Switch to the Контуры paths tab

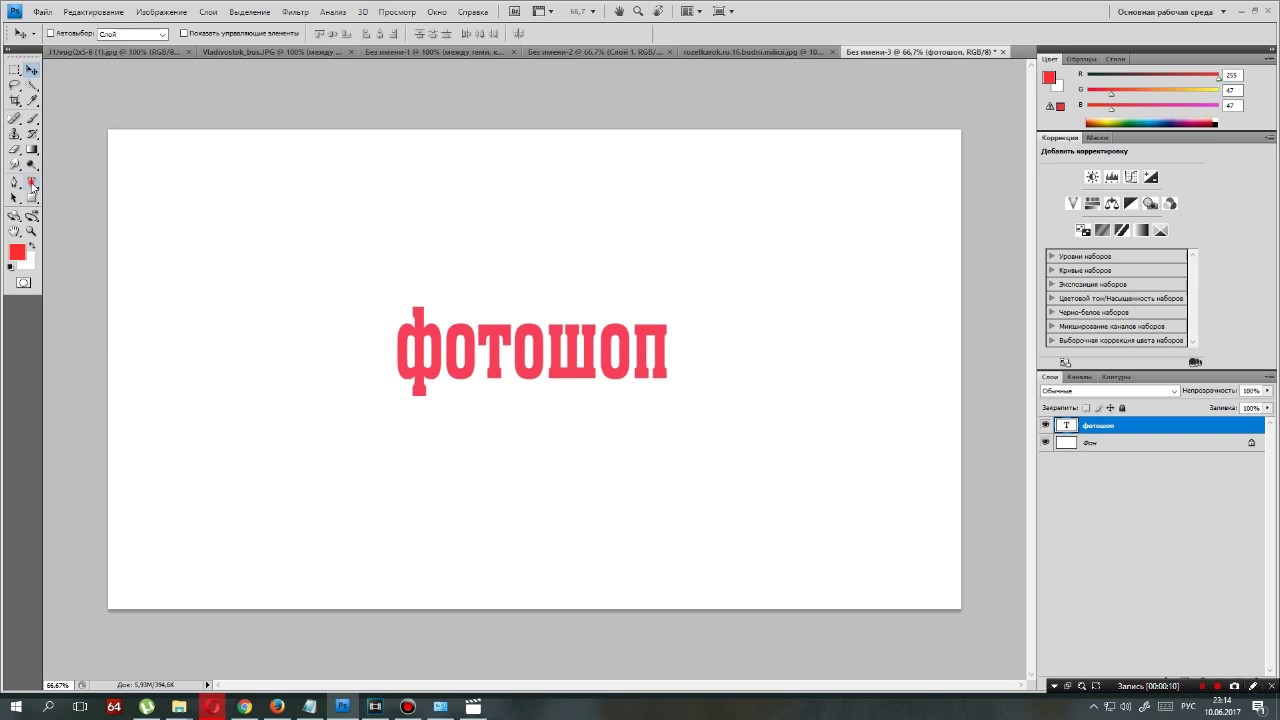1116,377
